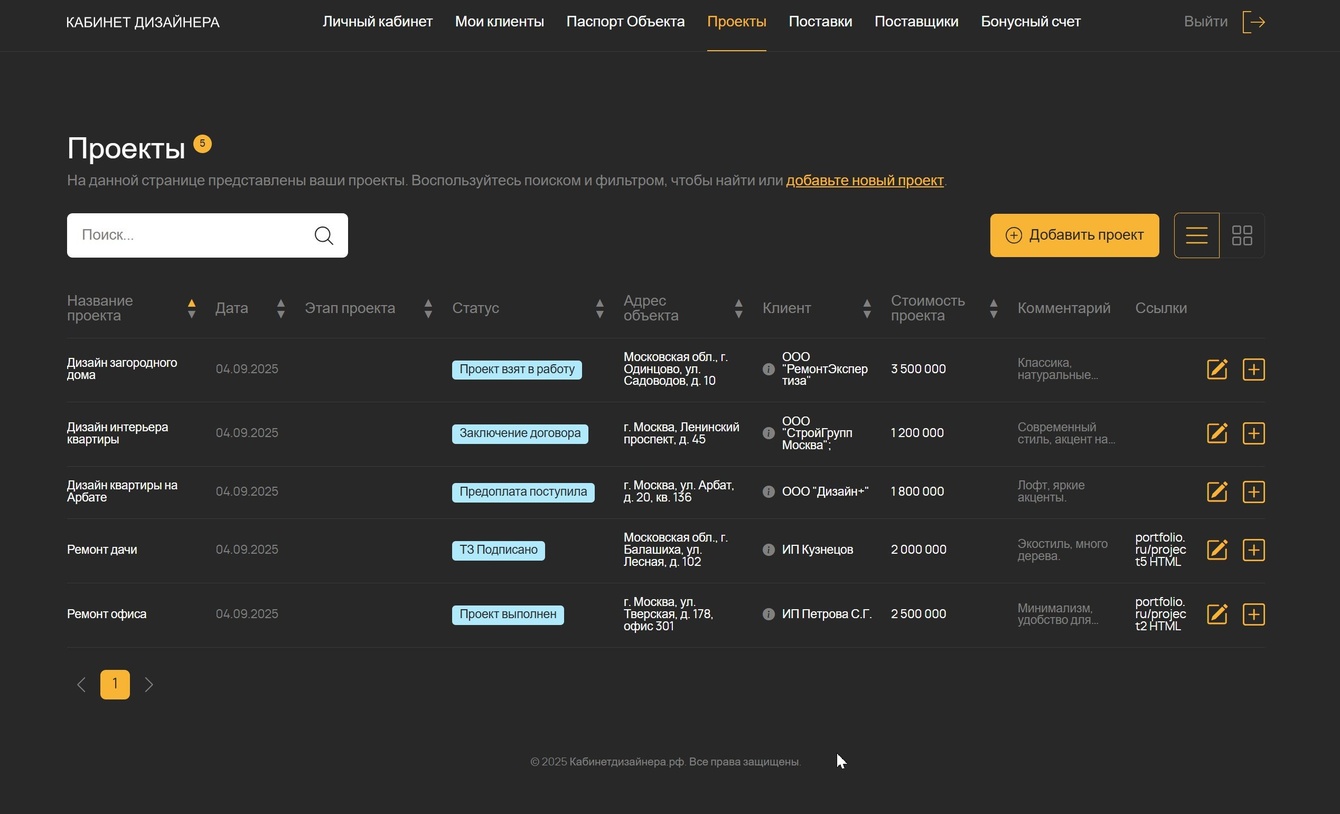Image resolution: width=1340 pixels, height=814 pixels.
Task: Go to Мои клиенты section
Action: point(500,22)
